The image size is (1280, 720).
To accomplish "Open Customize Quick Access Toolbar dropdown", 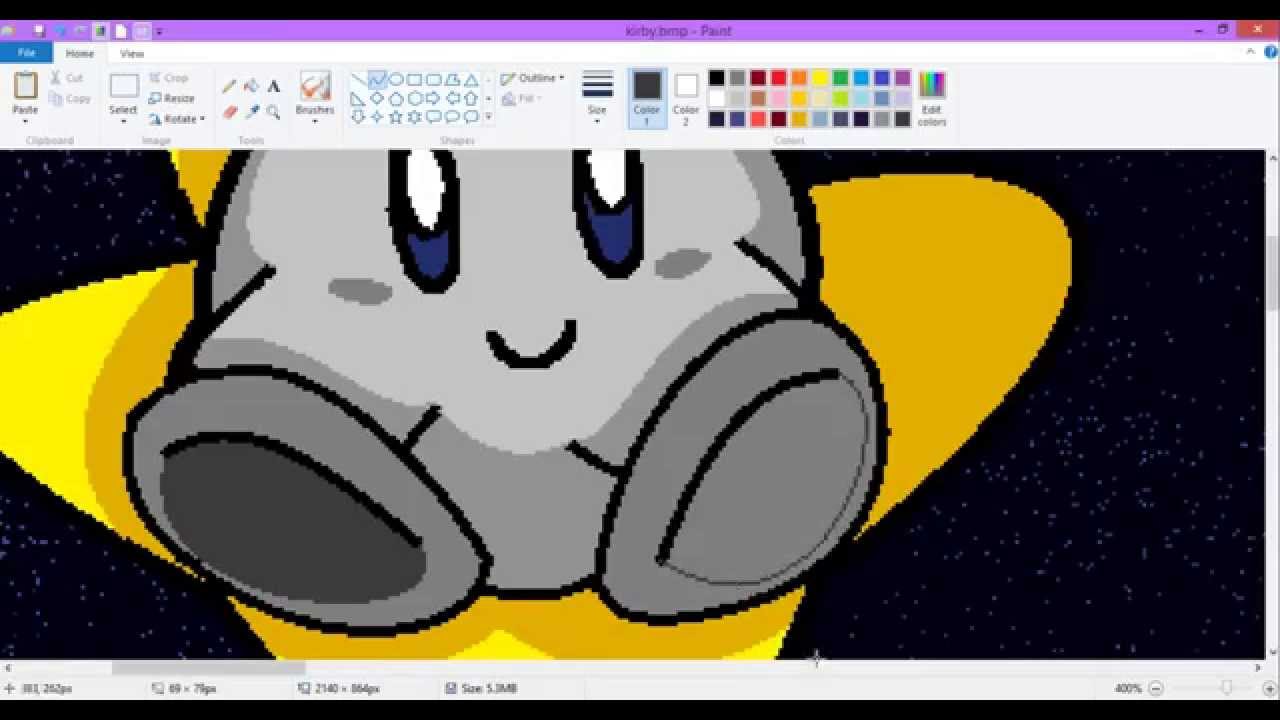I will tap(159, 31).
